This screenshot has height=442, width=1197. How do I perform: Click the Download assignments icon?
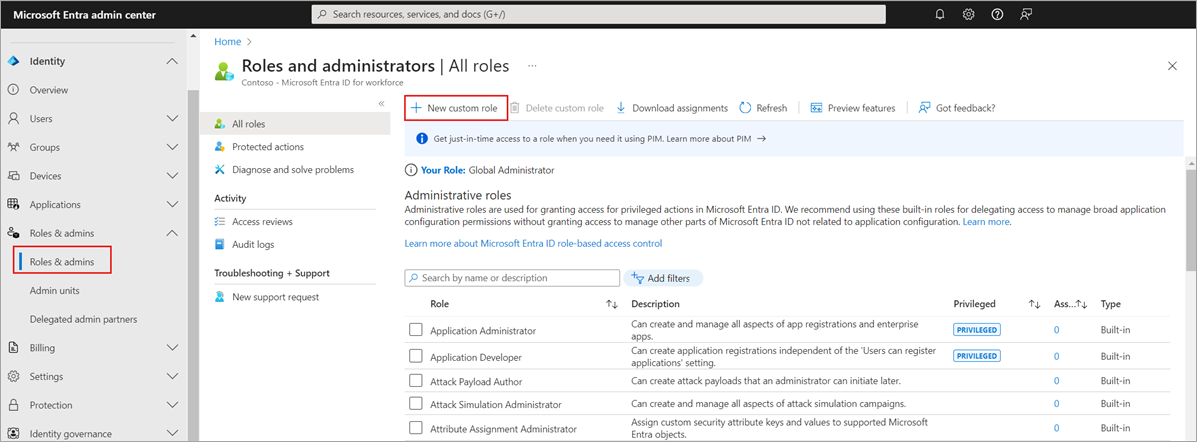click(621, 108)
